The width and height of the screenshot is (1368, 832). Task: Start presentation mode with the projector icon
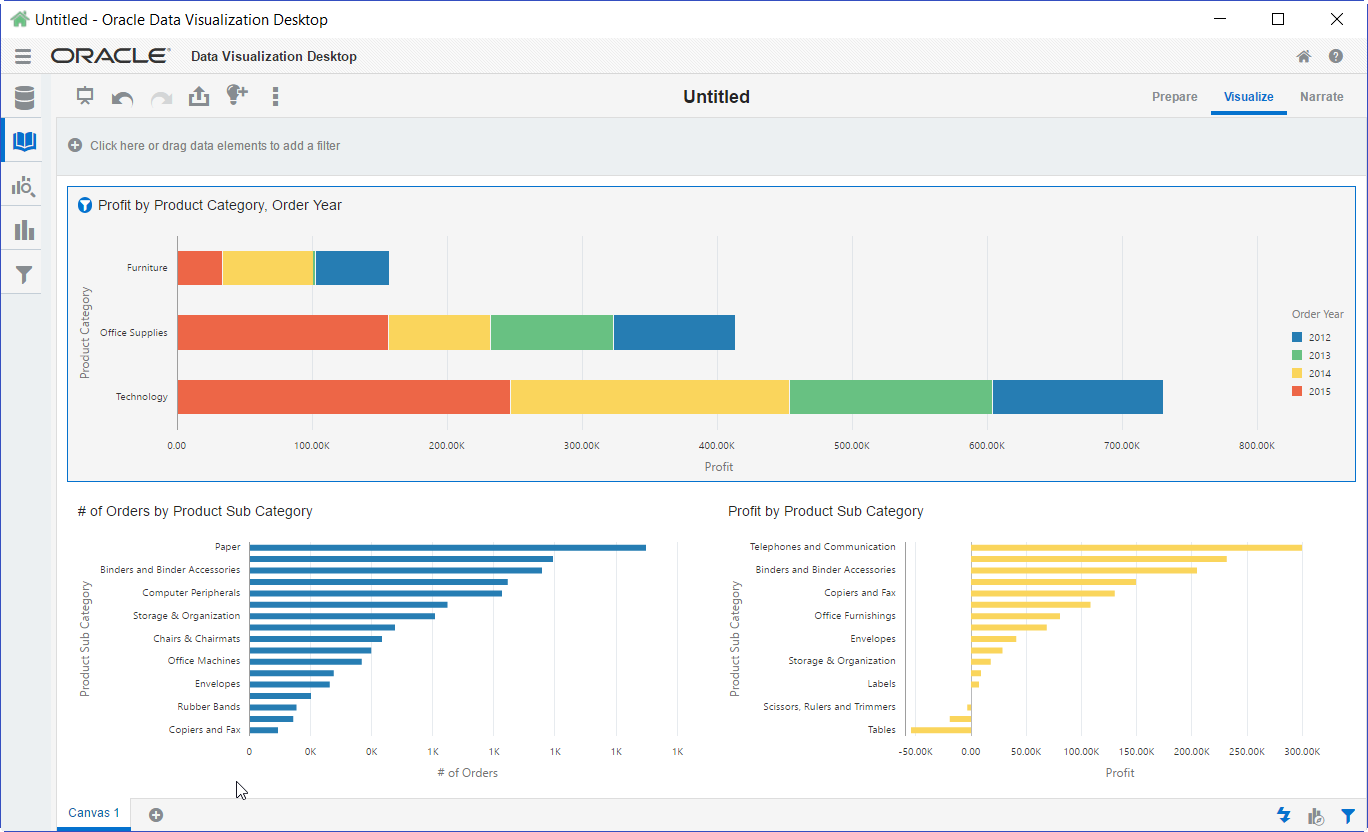point(85,96)
